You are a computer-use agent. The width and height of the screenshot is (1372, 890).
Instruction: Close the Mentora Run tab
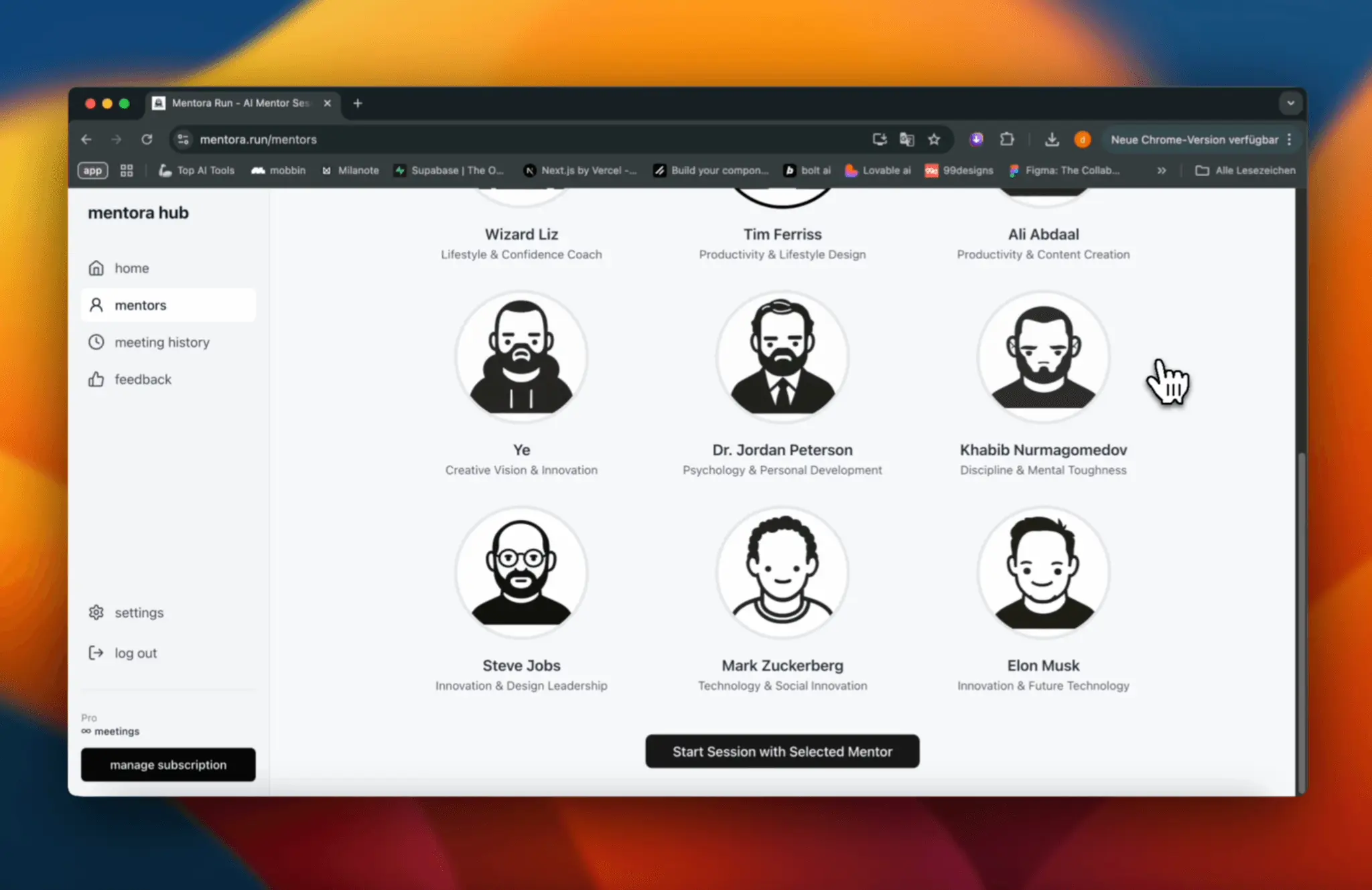pos(328,103)
